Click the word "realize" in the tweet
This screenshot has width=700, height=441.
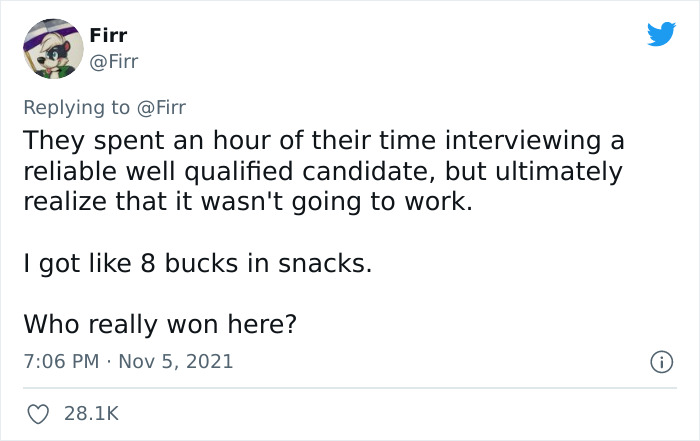63,203
